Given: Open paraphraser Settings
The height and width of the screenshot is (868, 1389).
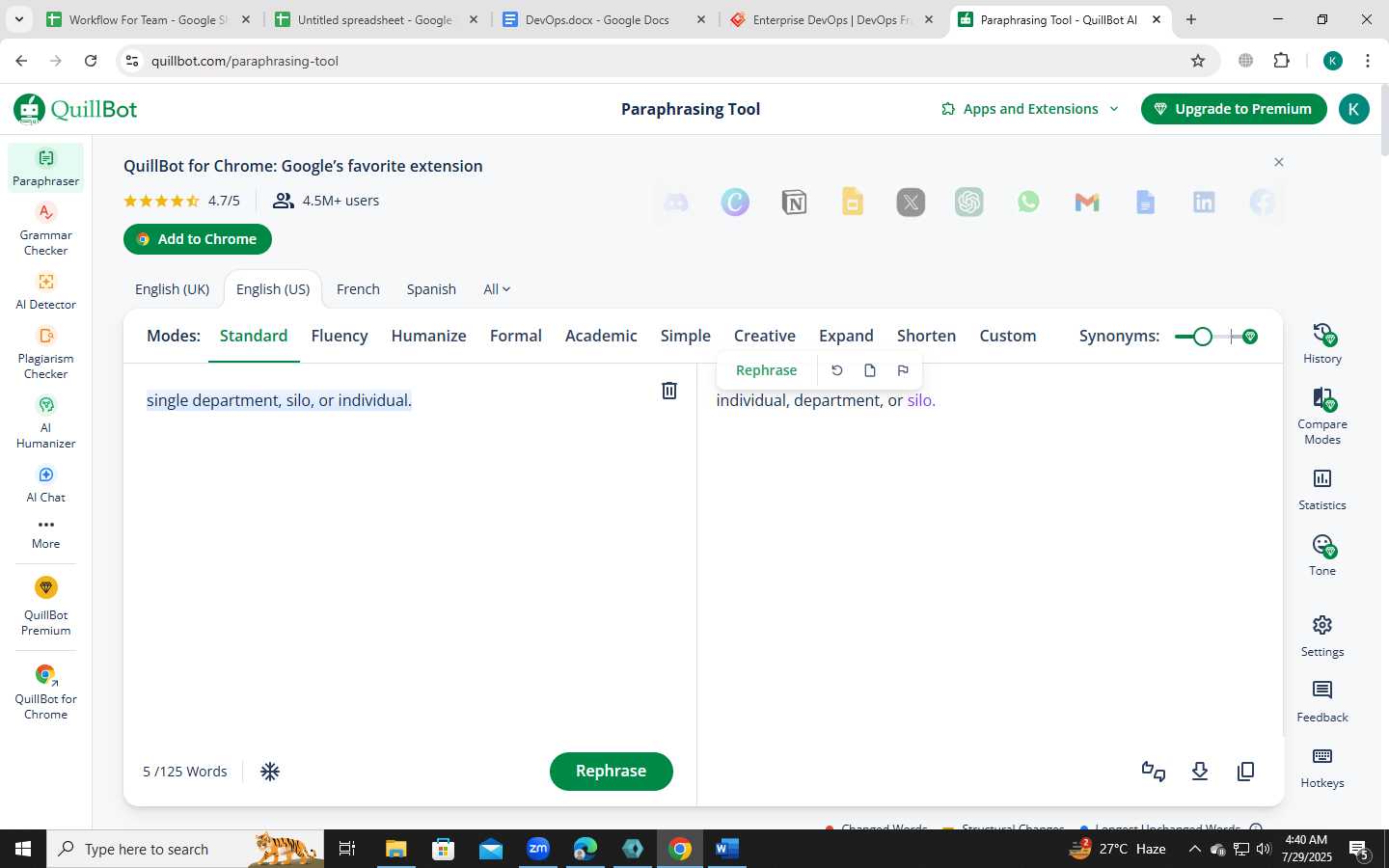Looking at the screenshot, I should tap(1322, 636).
